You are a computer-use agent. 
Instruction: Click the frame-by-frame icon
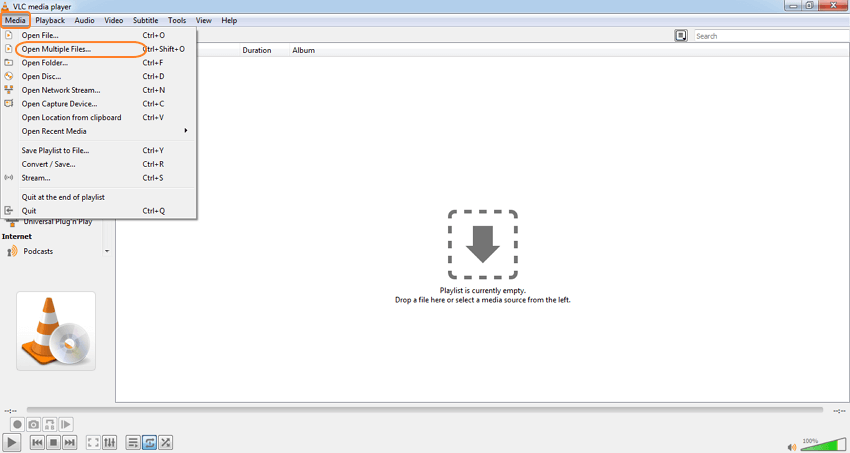coord(66,425)
